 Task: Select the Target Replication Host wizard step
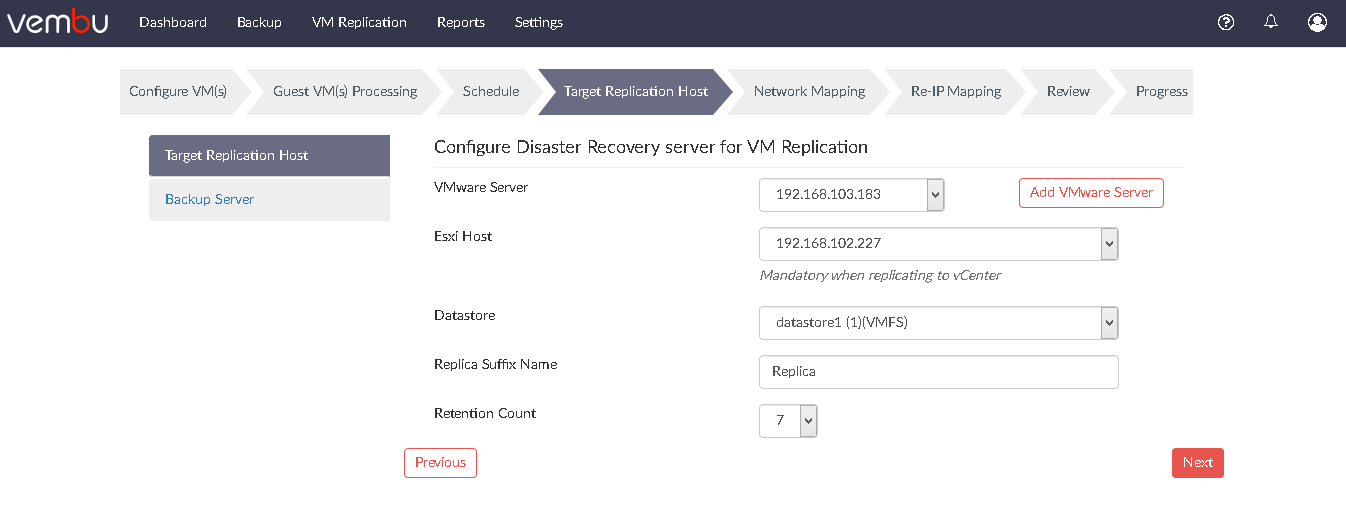click(636, 91)
